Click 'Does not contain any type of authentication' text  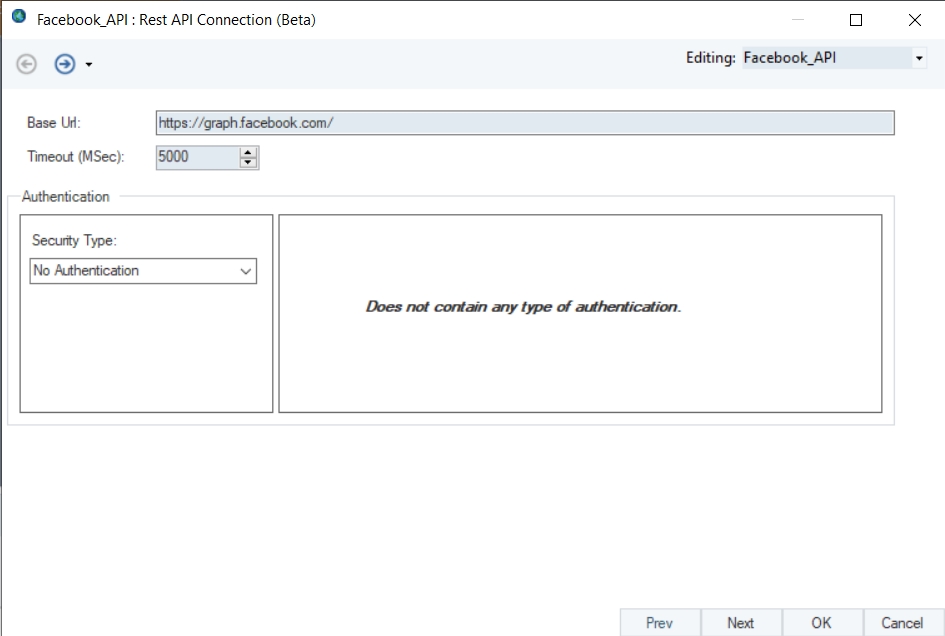pyautogui.click(x=523, y=307)
